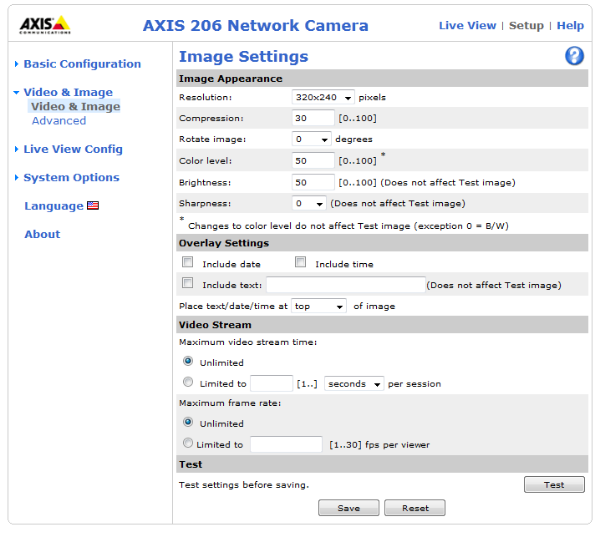Open the Language menu item

click(x=54, y=206)
